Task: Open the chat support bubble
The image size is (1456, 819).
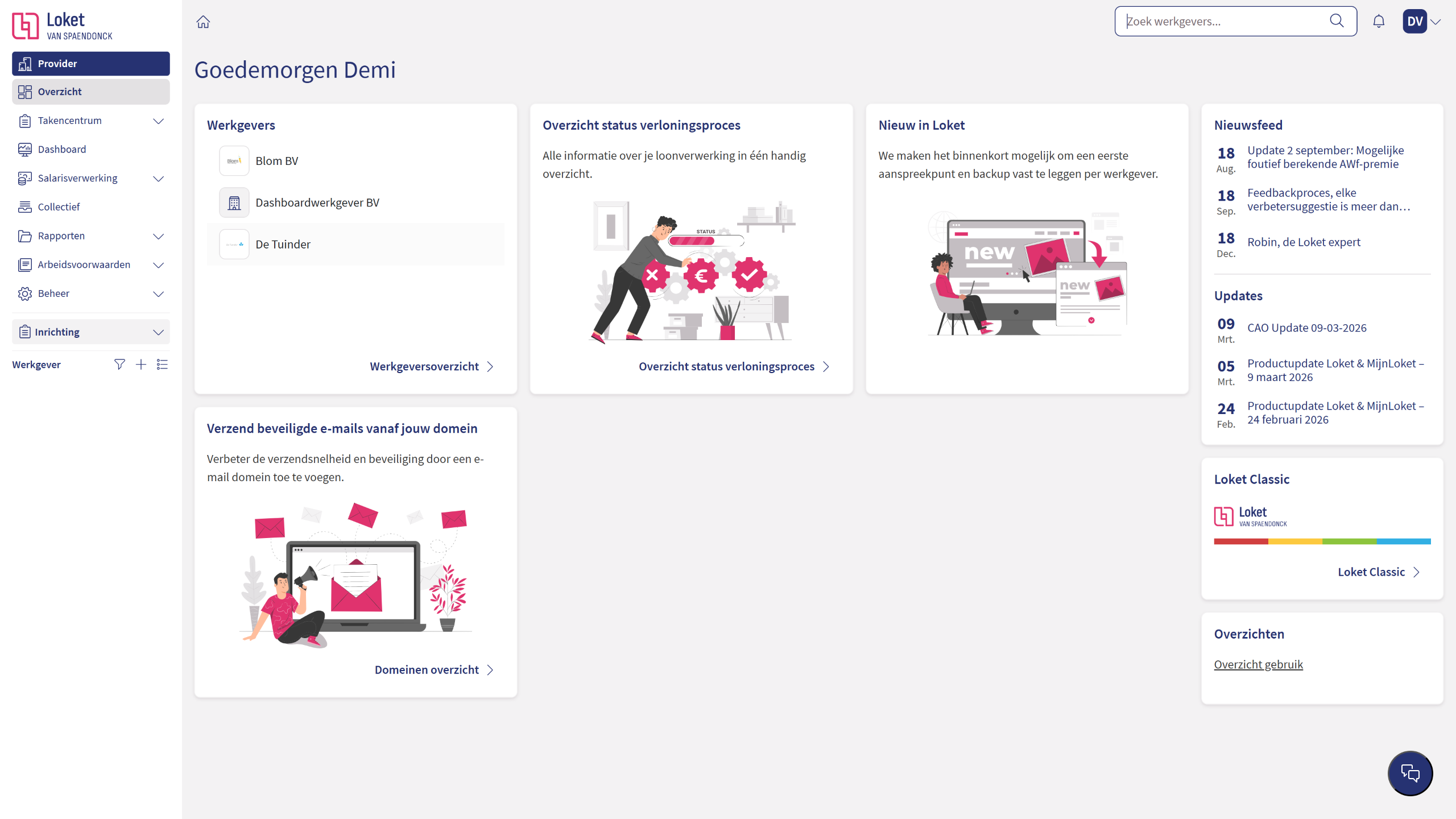Action: coord(1410,773)
